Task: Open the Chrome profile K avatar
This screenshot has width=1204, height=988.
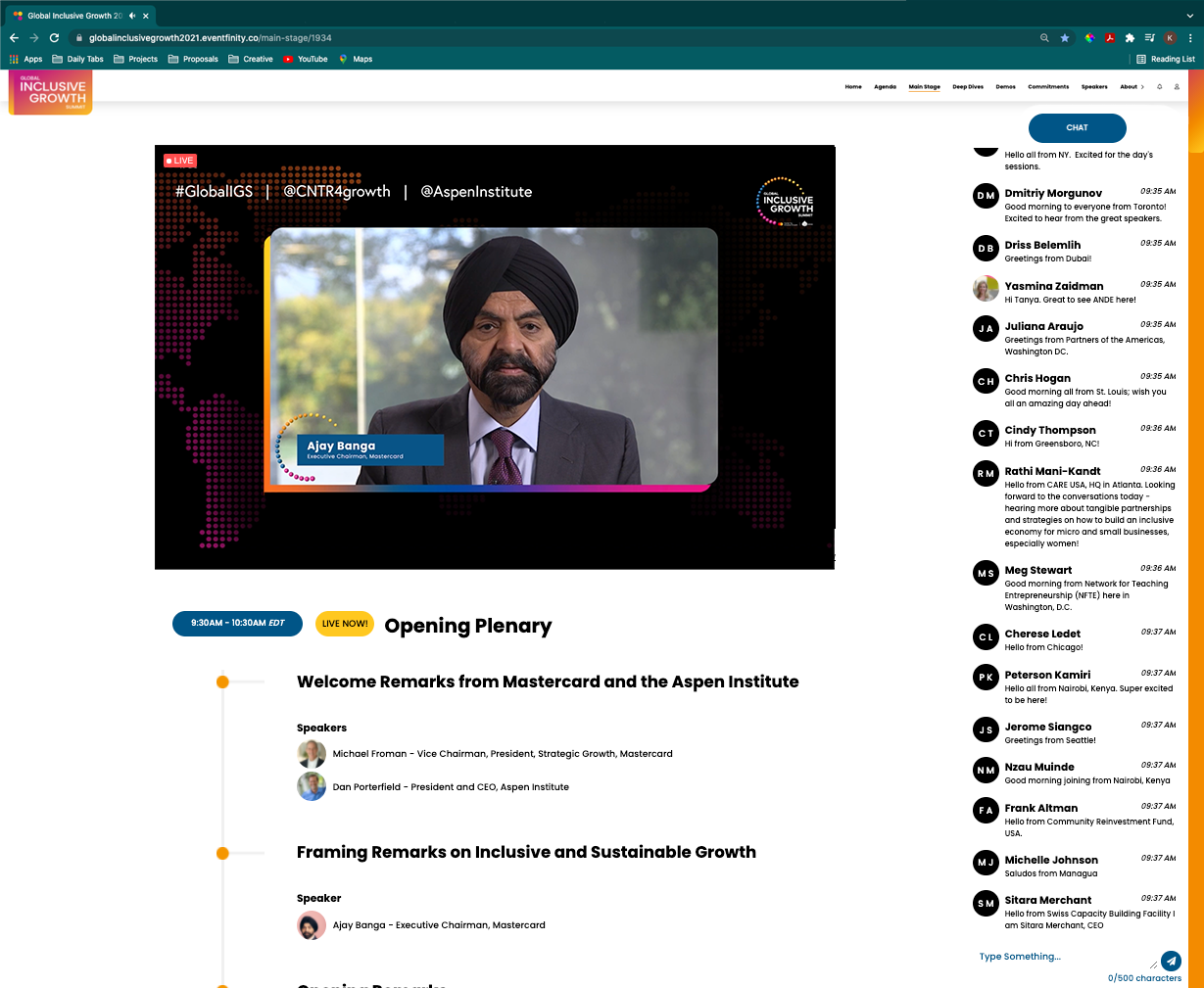Action: point(1170,38)
